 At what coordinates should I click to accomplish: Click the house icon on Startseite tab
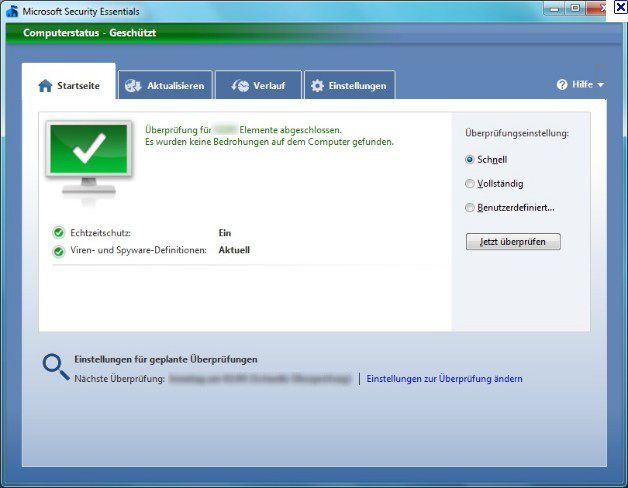click(x=45, y=86)
